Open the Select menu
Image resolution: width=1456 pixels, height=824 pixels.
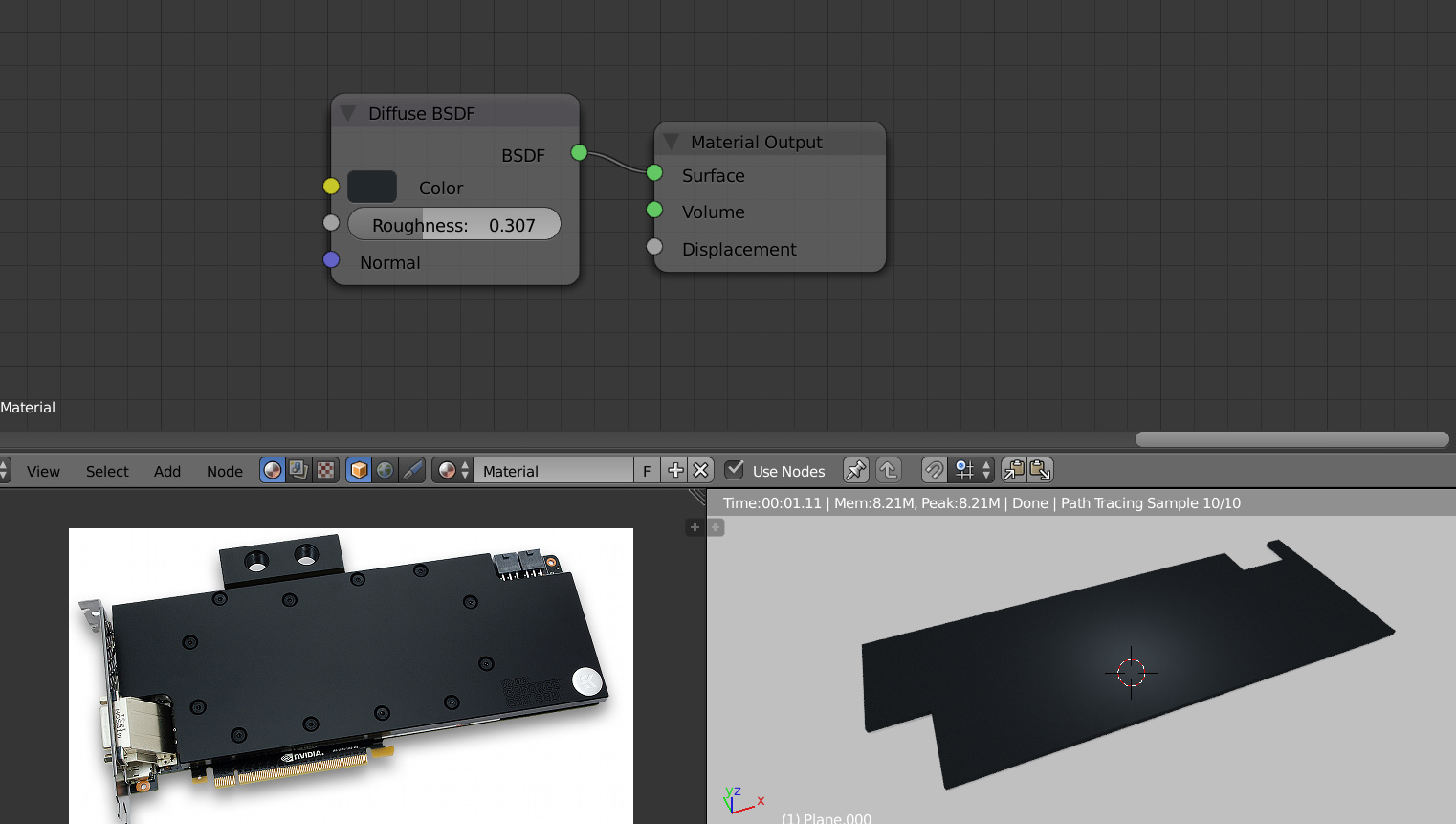click(107, 471)
